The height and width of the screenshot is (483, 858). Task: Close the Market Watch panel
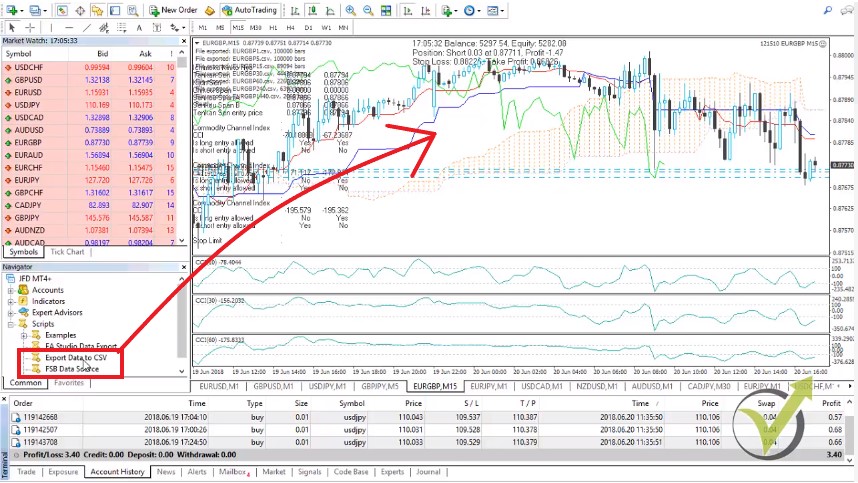click(x=184, y=42)
